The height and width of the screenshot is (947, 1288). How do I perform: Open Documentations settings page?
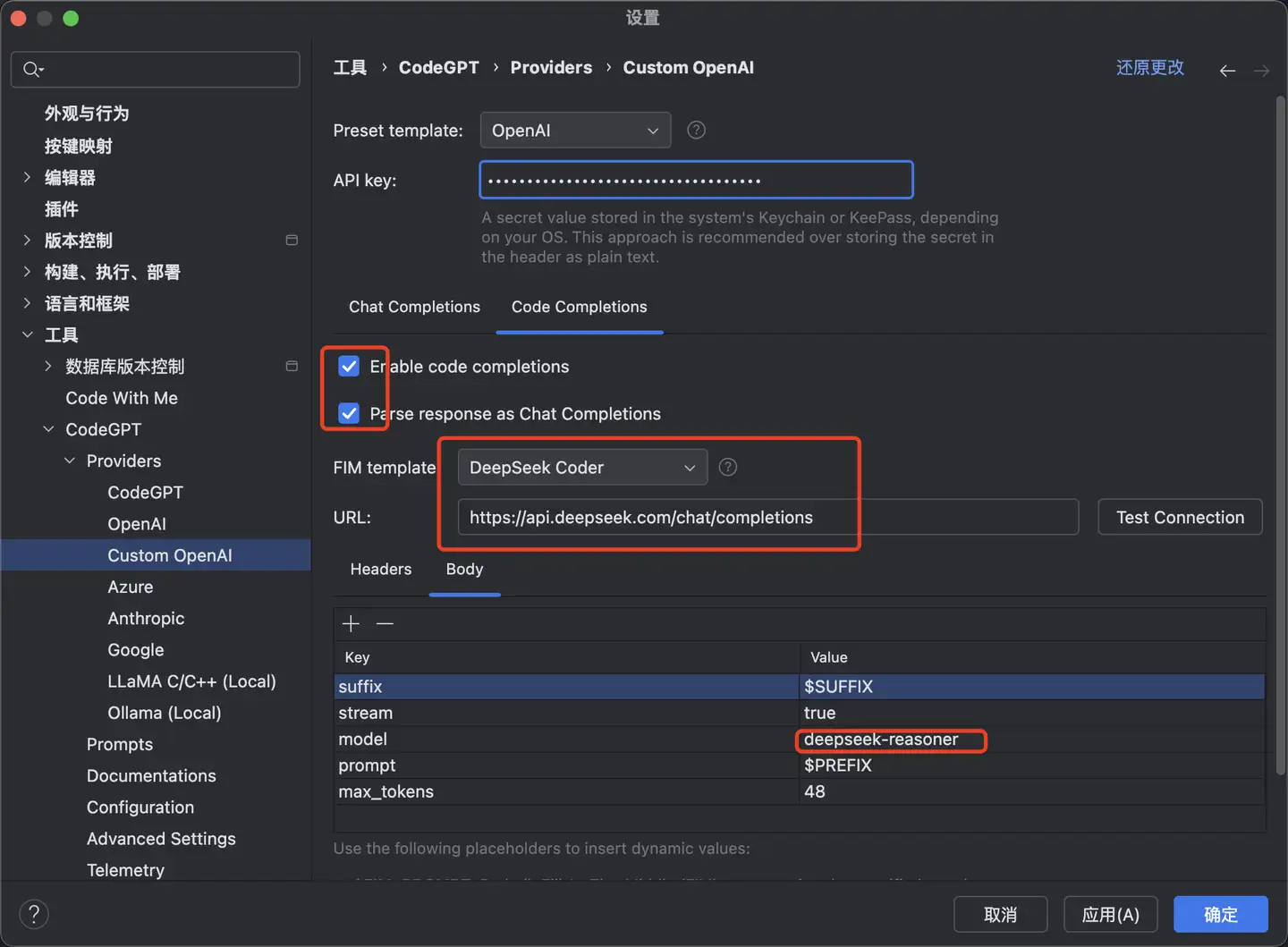(151, 775)
